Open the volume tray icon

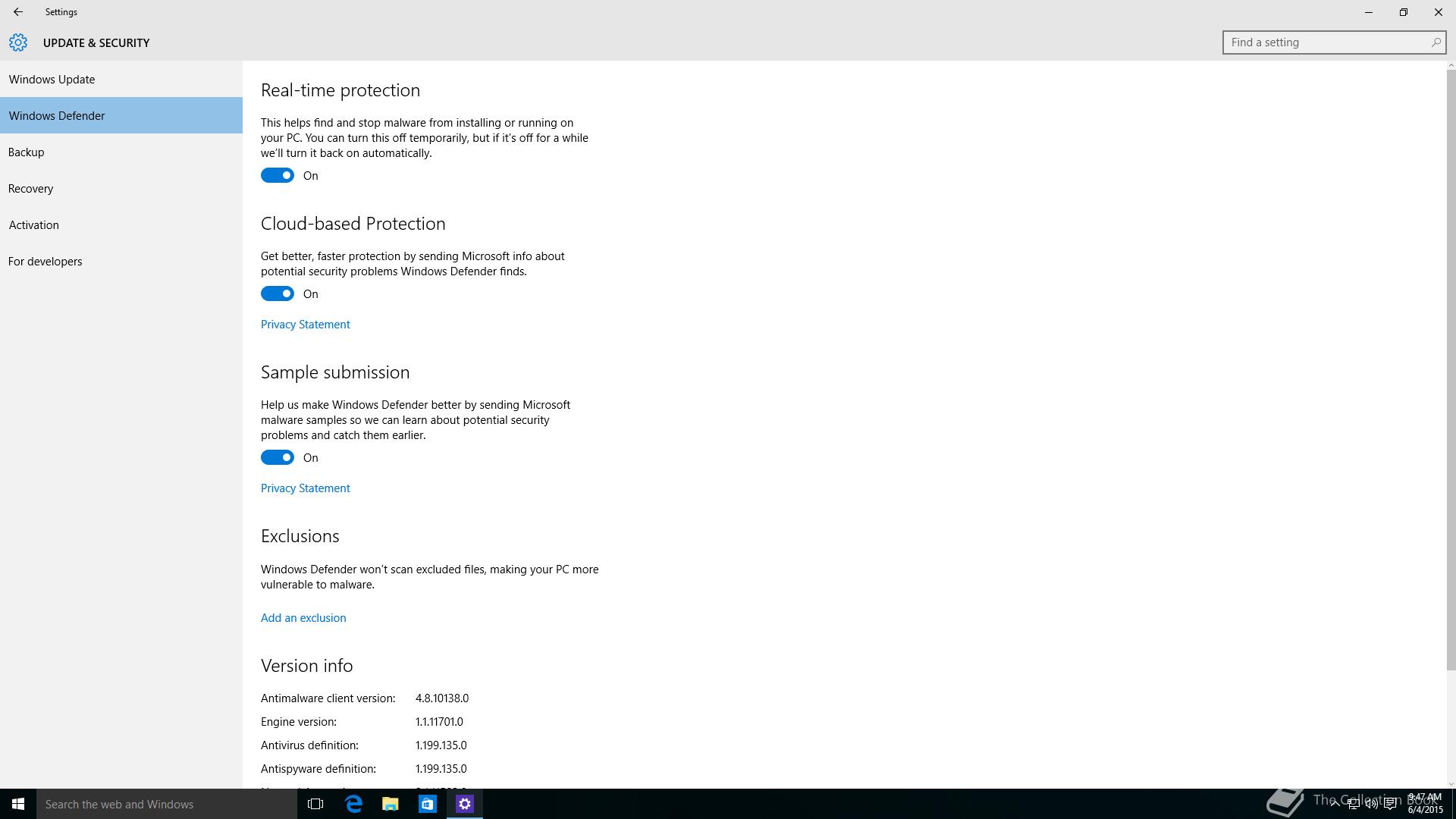point(1372,804)
